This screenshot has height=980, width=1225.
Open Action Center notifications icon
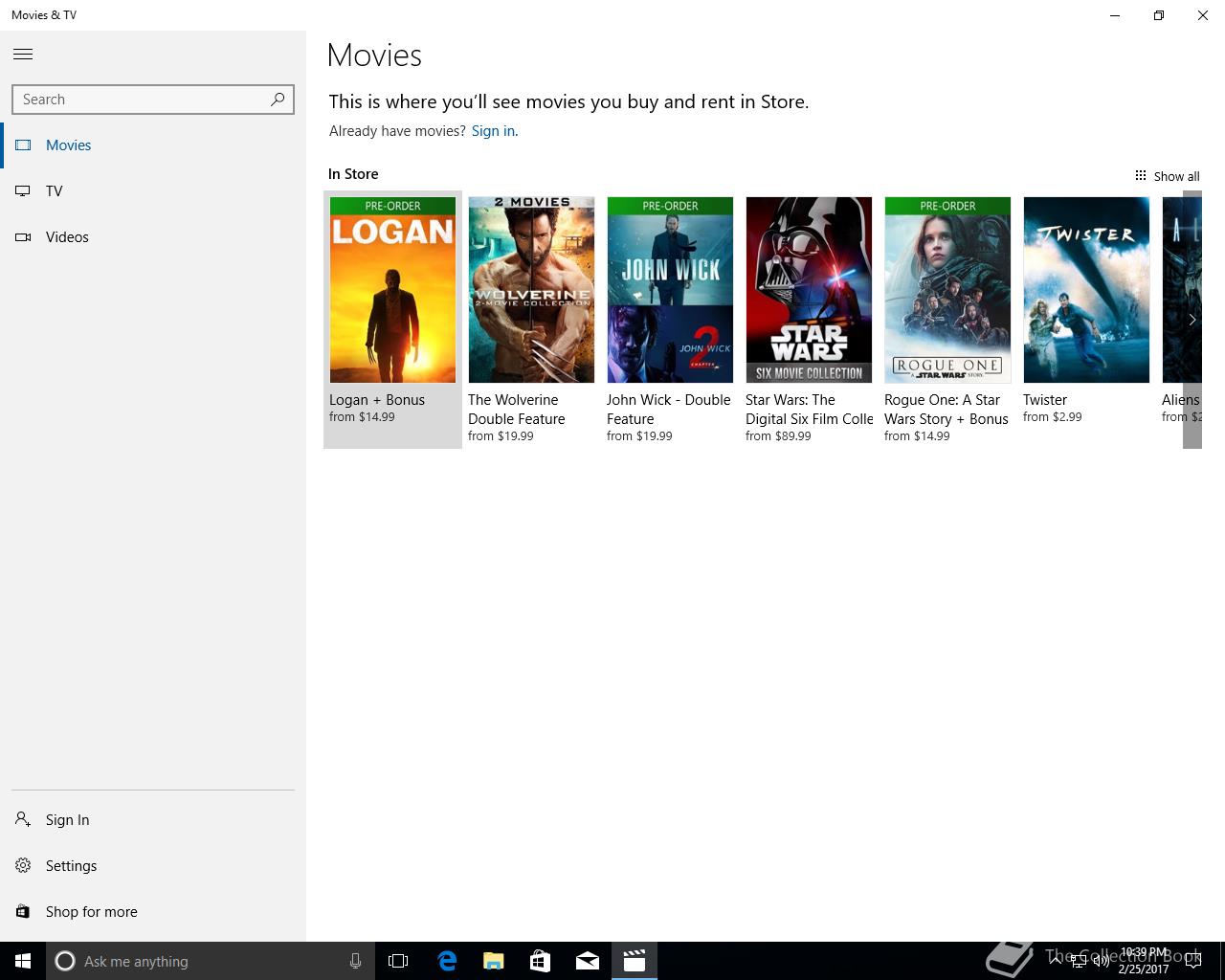(1193, 961)
